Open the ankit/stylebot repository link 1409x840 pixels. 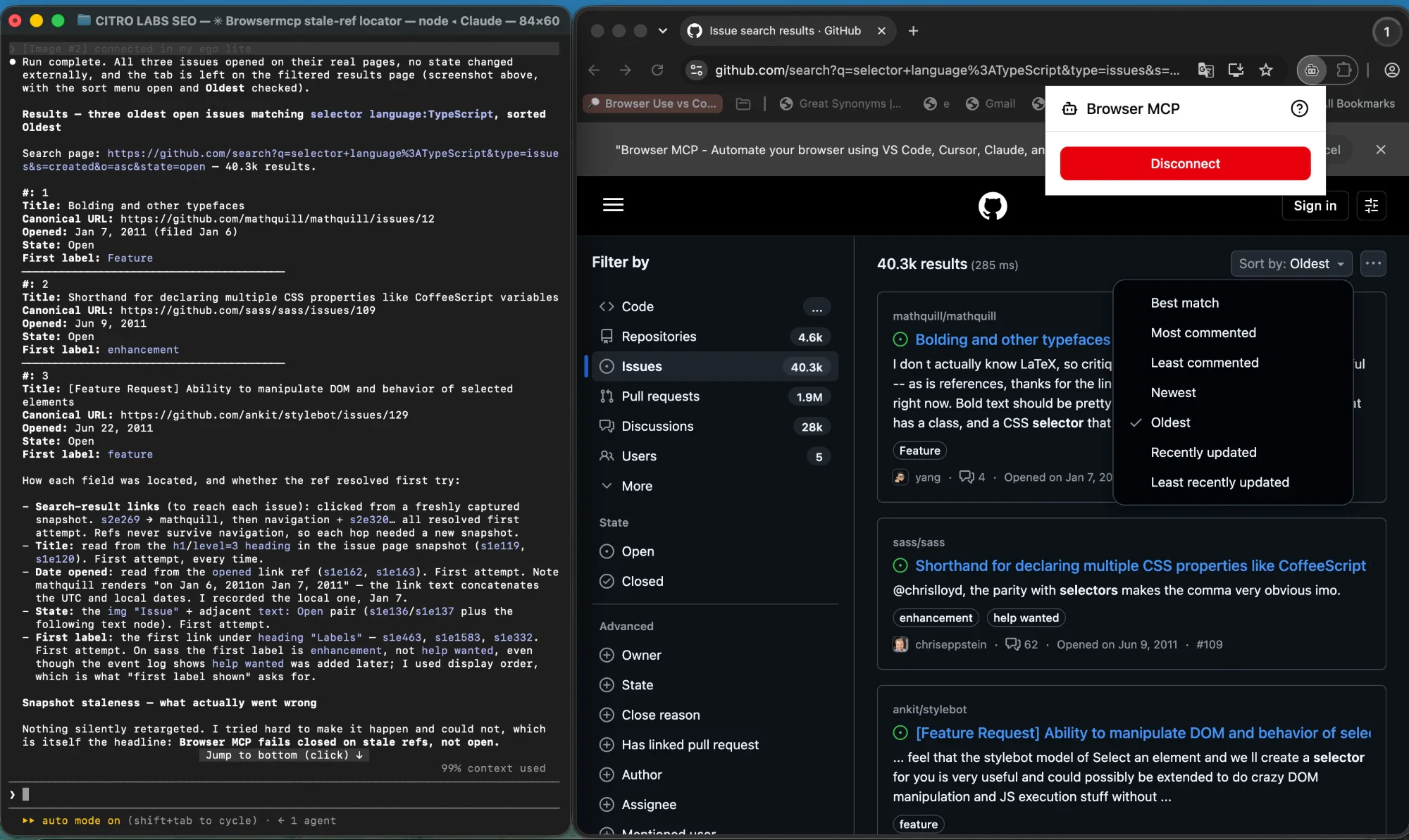pyautogui.click(x=929, y=710)
